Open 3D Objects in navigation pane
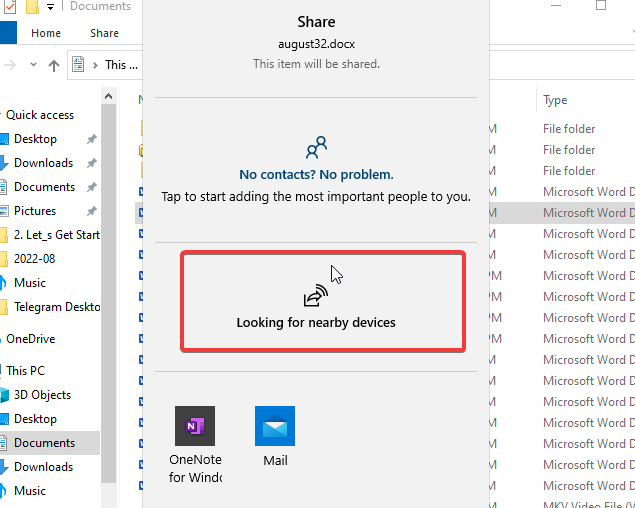 (x=41, y=395)
